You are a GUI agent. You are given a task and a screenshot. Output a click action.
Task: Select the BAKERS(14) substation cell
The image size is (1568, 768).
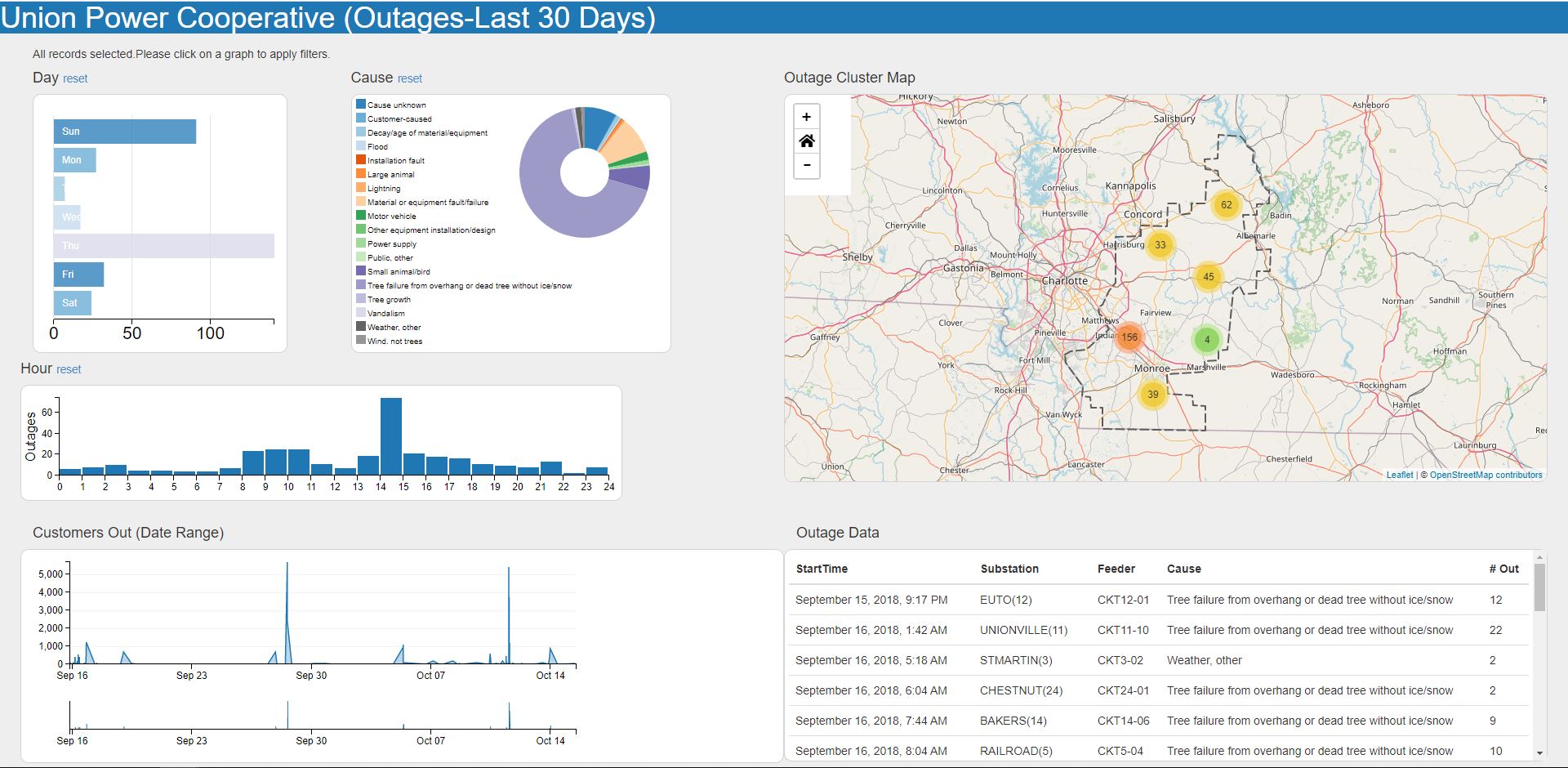[x=1013, y=721]
